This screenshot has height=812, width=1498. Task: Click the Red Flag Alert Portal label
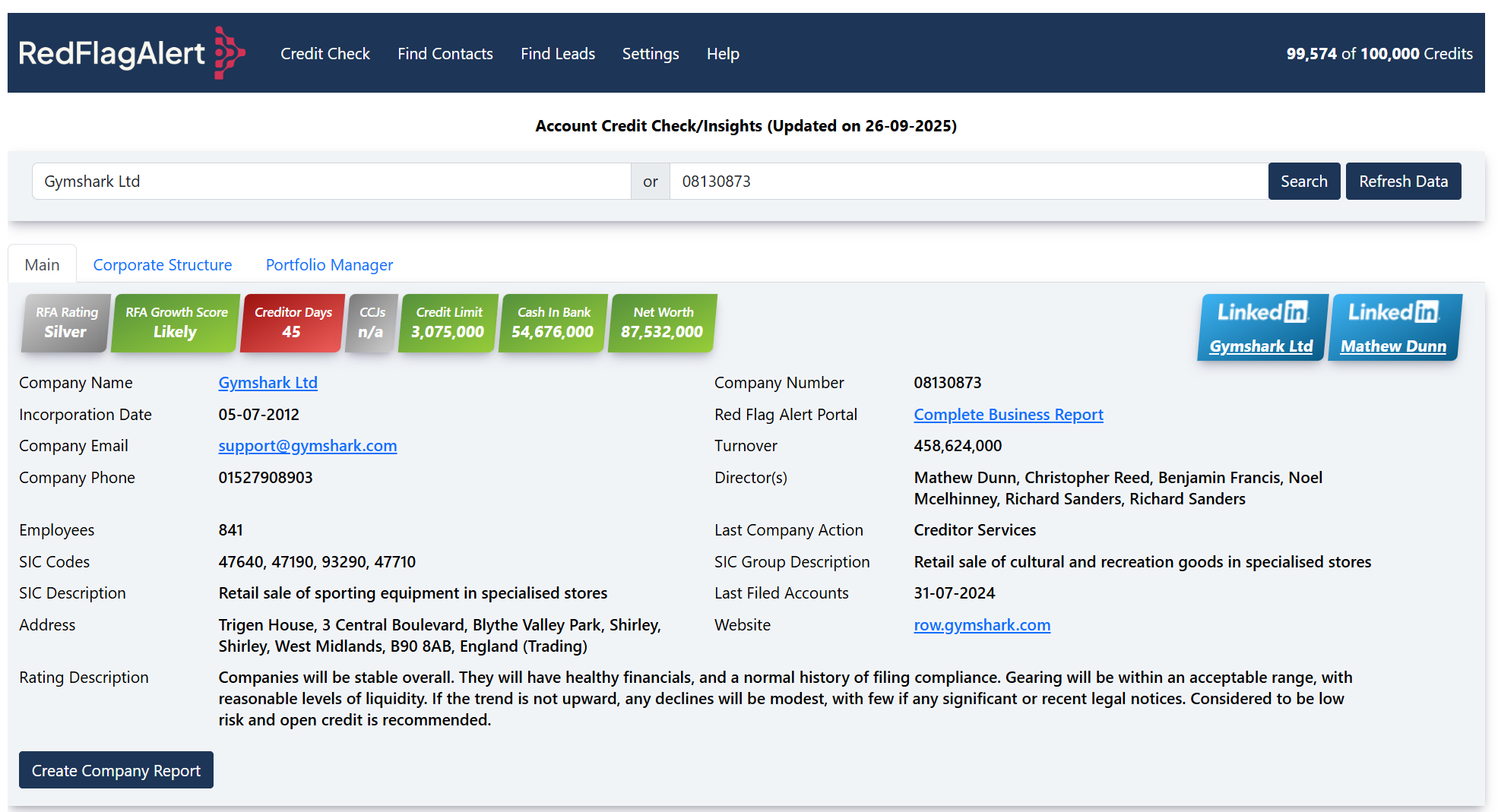786,415
